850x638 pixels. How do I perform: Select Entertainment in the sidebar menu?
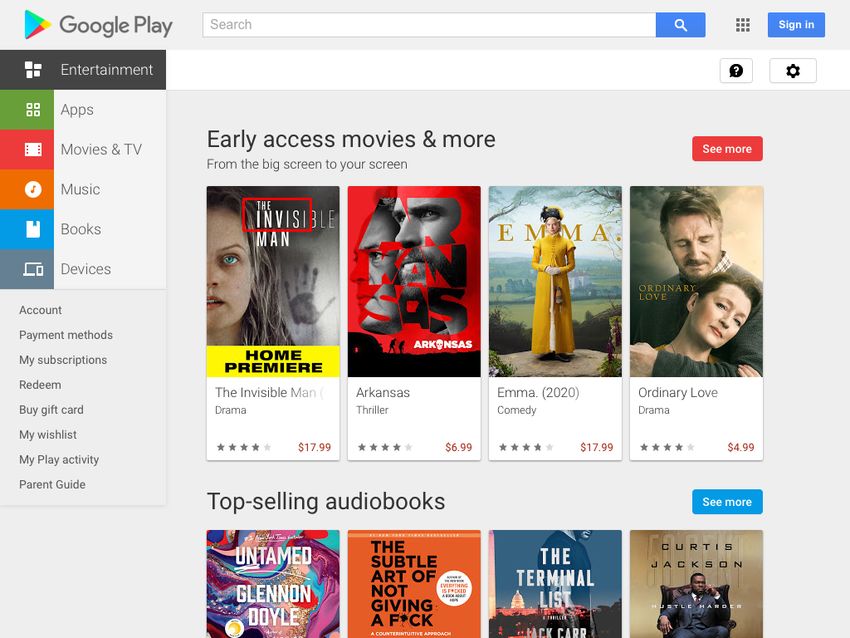[x=83, y=70]
